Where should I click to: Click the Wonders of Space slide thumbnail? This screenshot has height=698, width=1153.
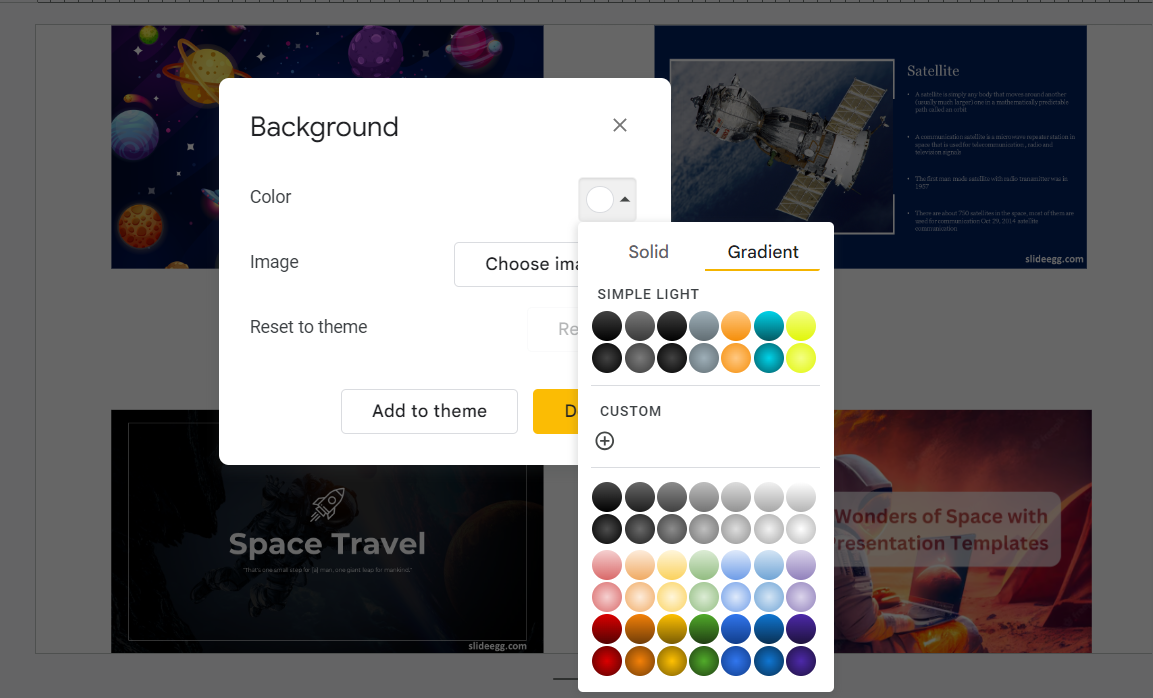pos(960,531)
